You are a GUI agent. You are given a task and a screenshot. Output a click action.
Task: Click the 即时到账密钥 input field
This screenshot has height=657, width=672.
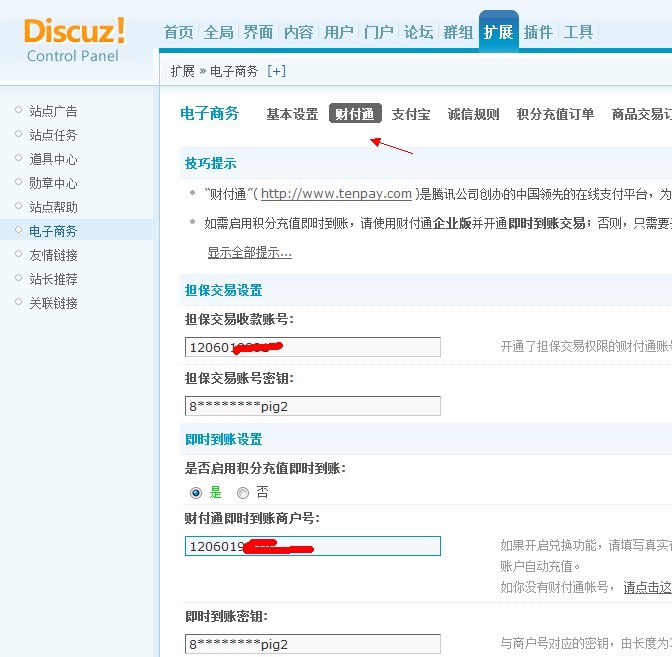coord(312,644)
